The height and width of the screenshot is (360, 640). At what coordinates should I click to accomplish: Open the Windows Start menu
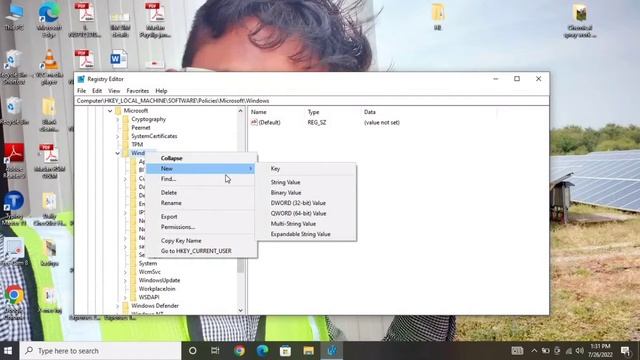[8, 351]
